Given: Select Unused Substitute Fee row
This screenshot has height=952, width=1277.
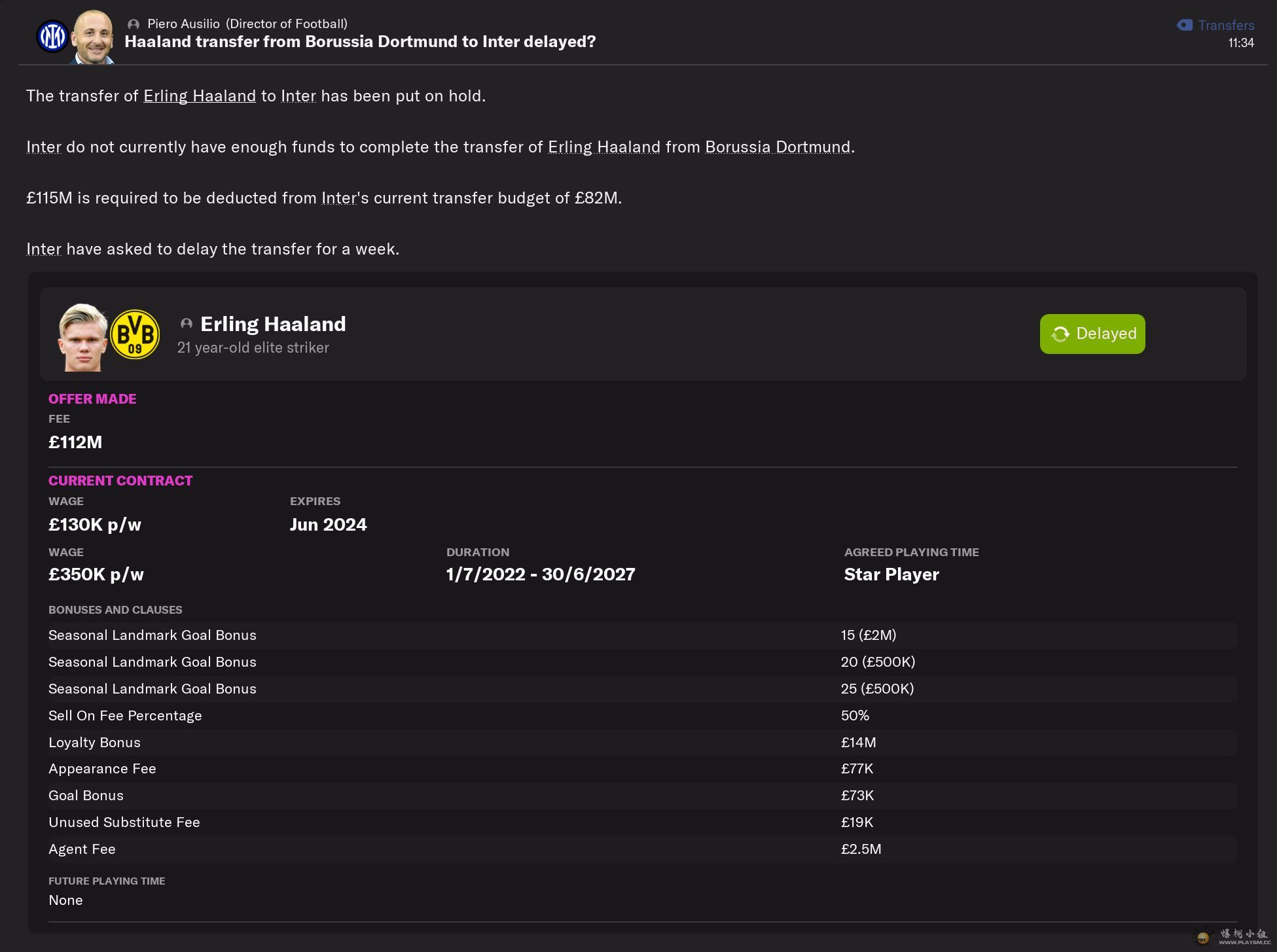Looking at the screenshot, I should 642,822.
